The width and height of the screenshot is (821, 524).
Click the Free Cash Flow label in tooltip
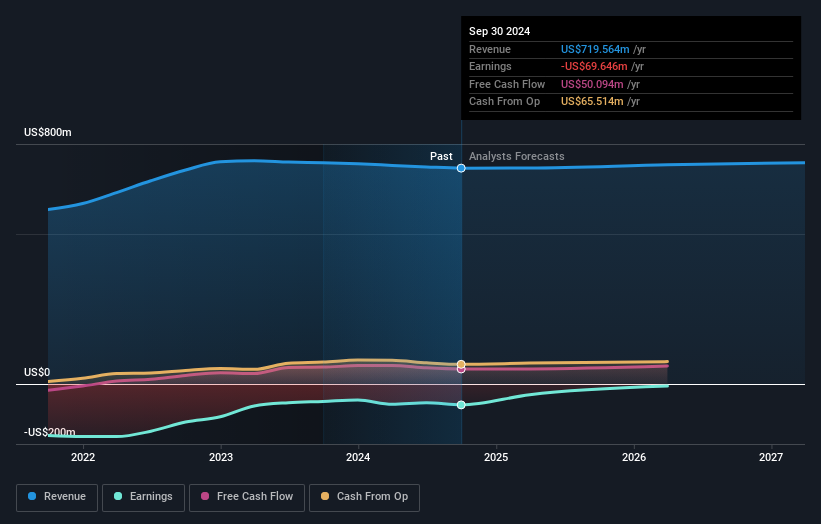[507, 84]
